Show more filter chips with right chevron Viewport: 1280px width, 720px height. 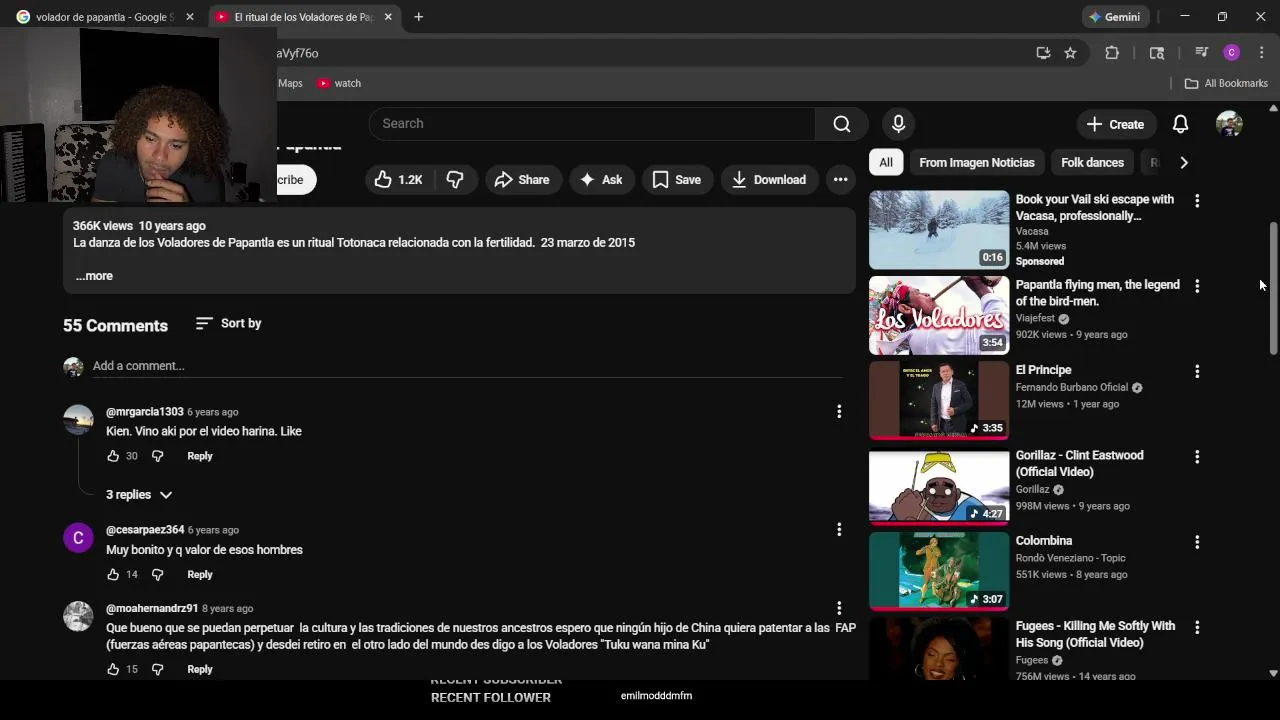(x=1184, y=163)
